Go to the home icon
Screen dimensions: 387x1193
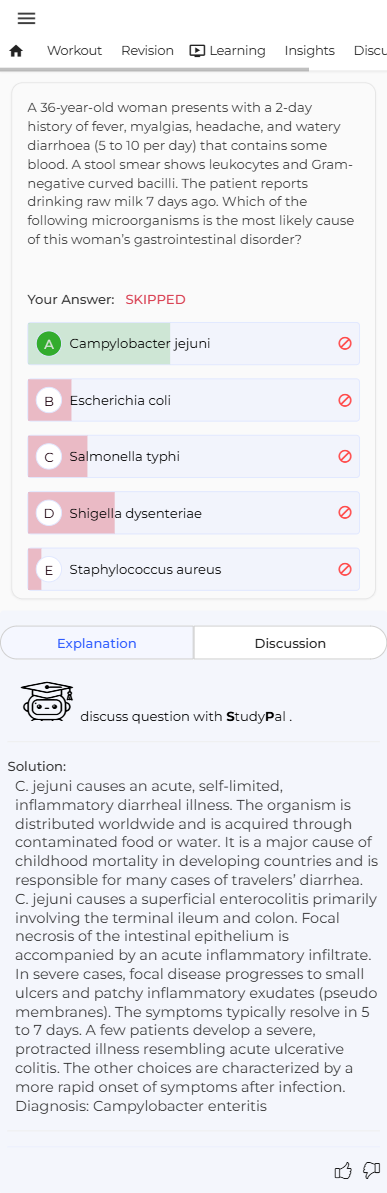[x=16, y=51]
